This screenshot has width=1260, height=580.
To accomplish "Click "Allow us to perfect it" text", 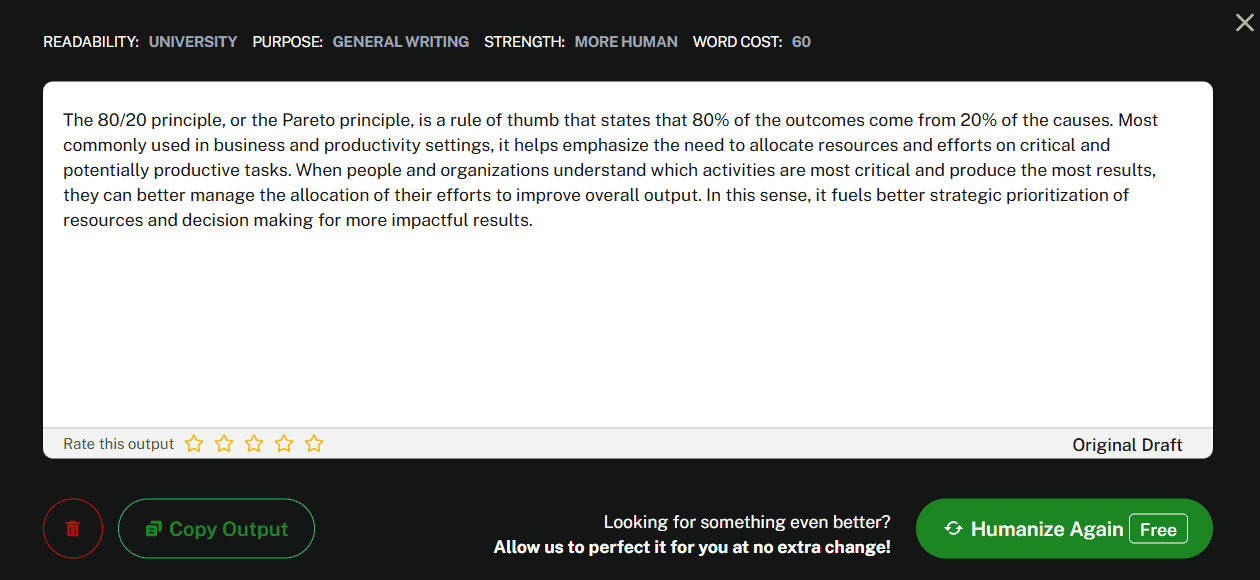I will point(691,547).
